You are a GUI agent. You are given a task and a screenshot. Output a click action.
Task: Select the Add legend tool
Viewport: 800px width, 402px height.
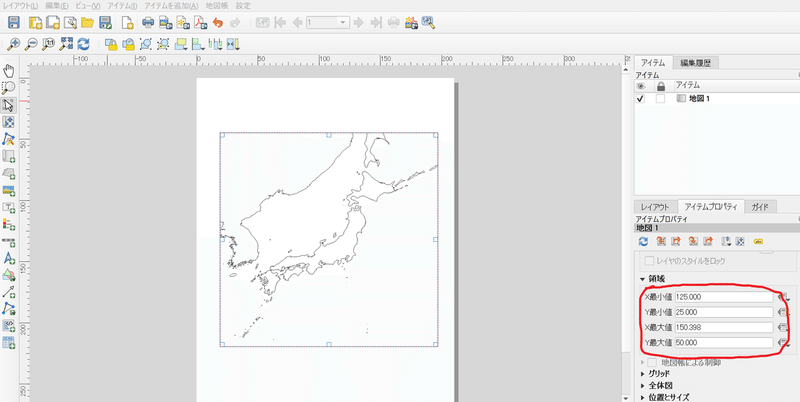tap(9, 224)
